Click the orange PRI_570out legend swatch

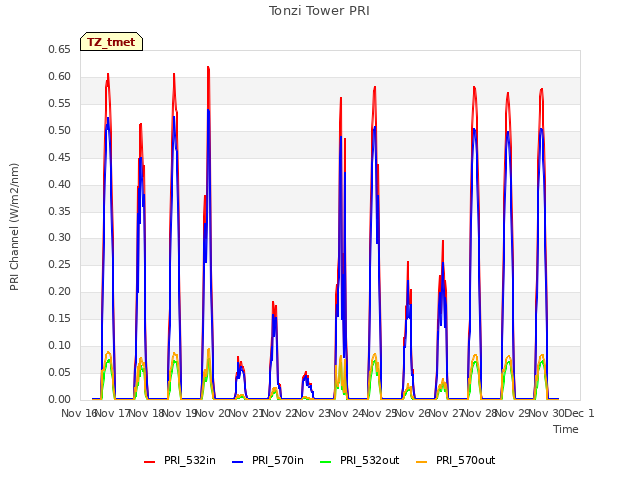[422, 462]
